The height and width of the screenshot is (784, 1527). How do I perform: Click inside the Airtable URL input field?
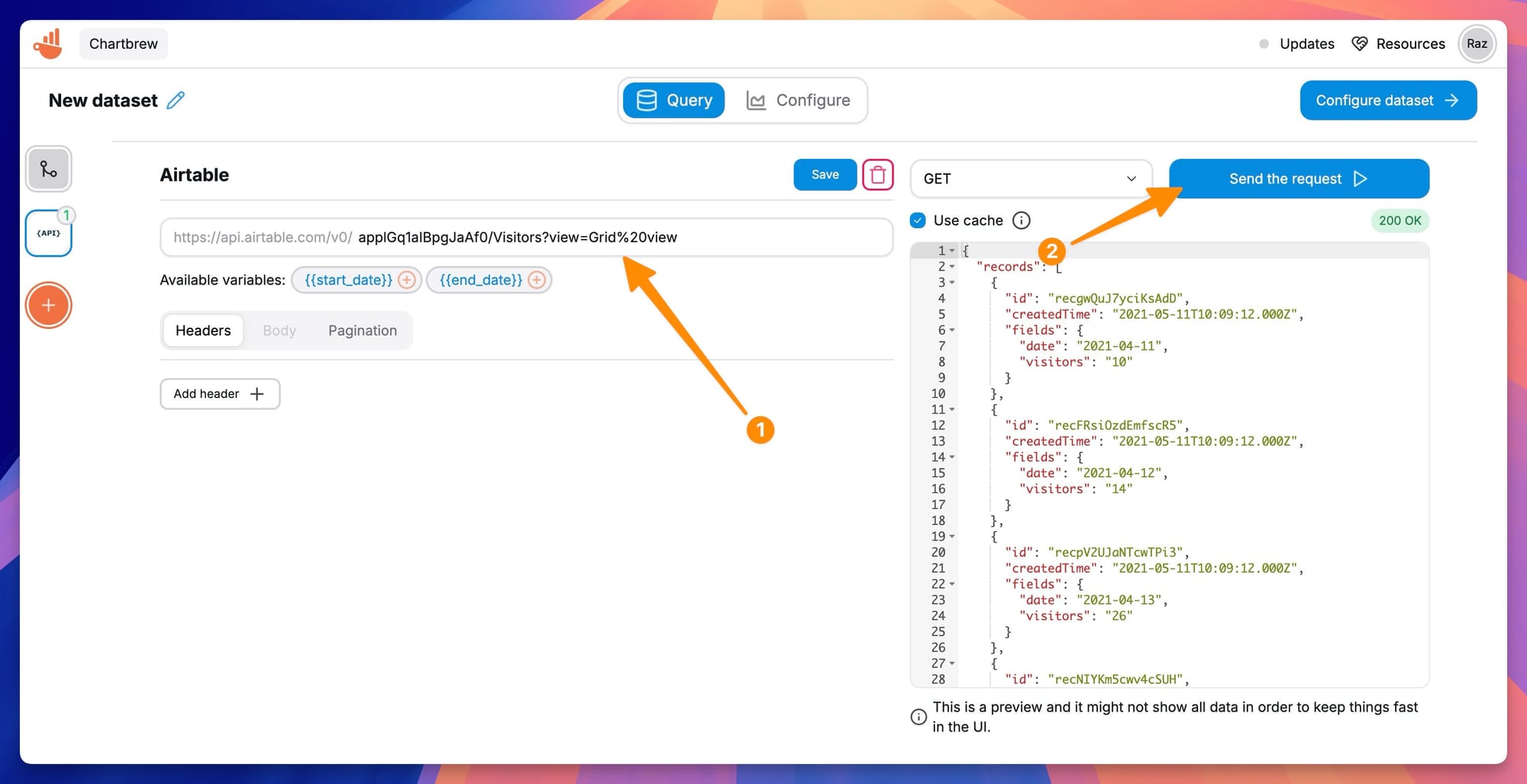[x=527, y=237]
